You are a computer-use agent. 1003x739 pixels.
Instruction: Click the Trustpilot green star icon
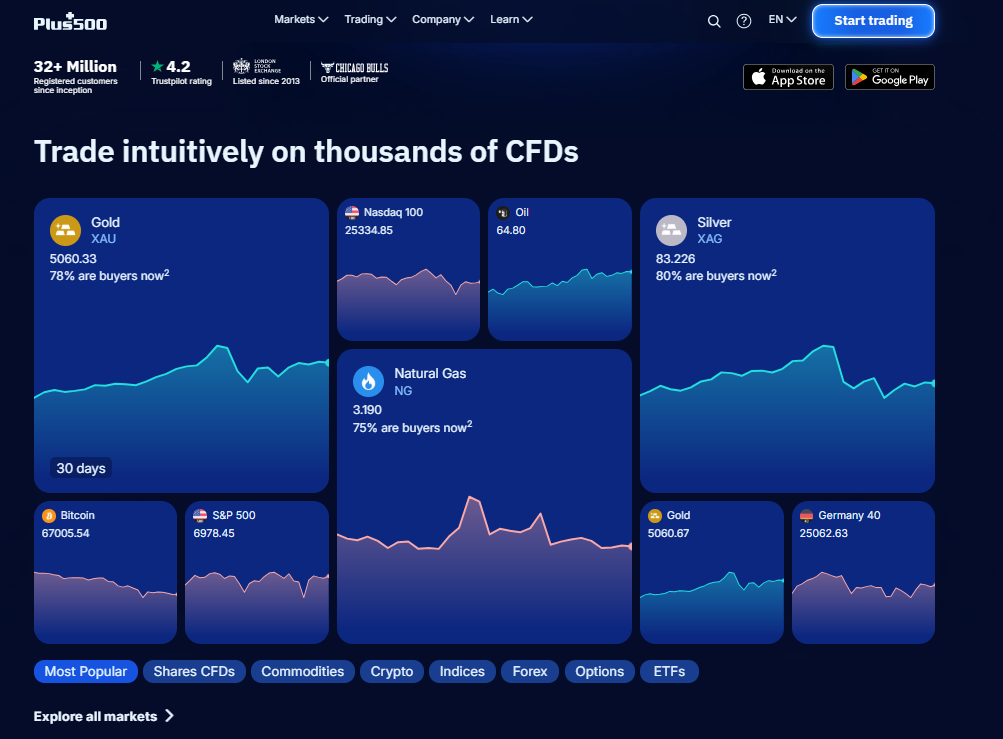(x=157, y=66)
